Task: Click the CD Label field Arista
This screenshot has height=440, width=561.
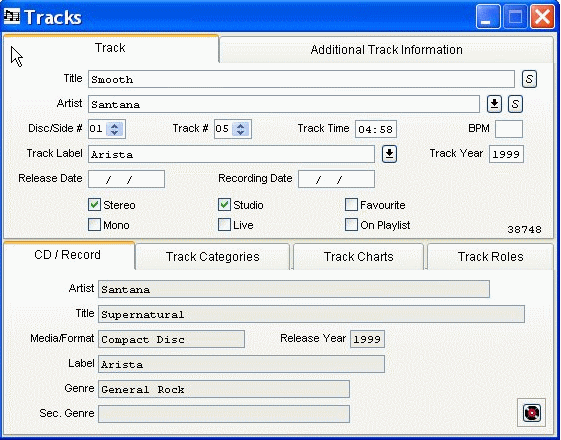Action: pos(242,364)
